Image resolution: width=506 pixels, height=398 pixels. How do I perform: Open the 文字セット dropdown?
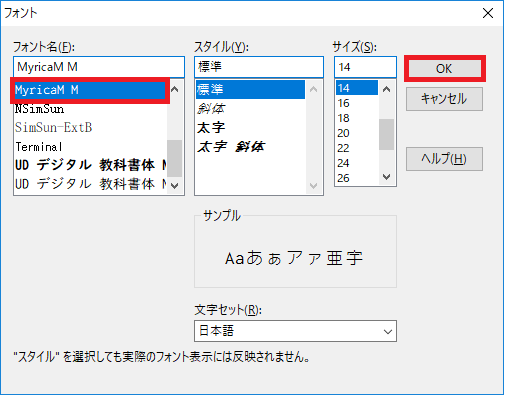(295, 331)
